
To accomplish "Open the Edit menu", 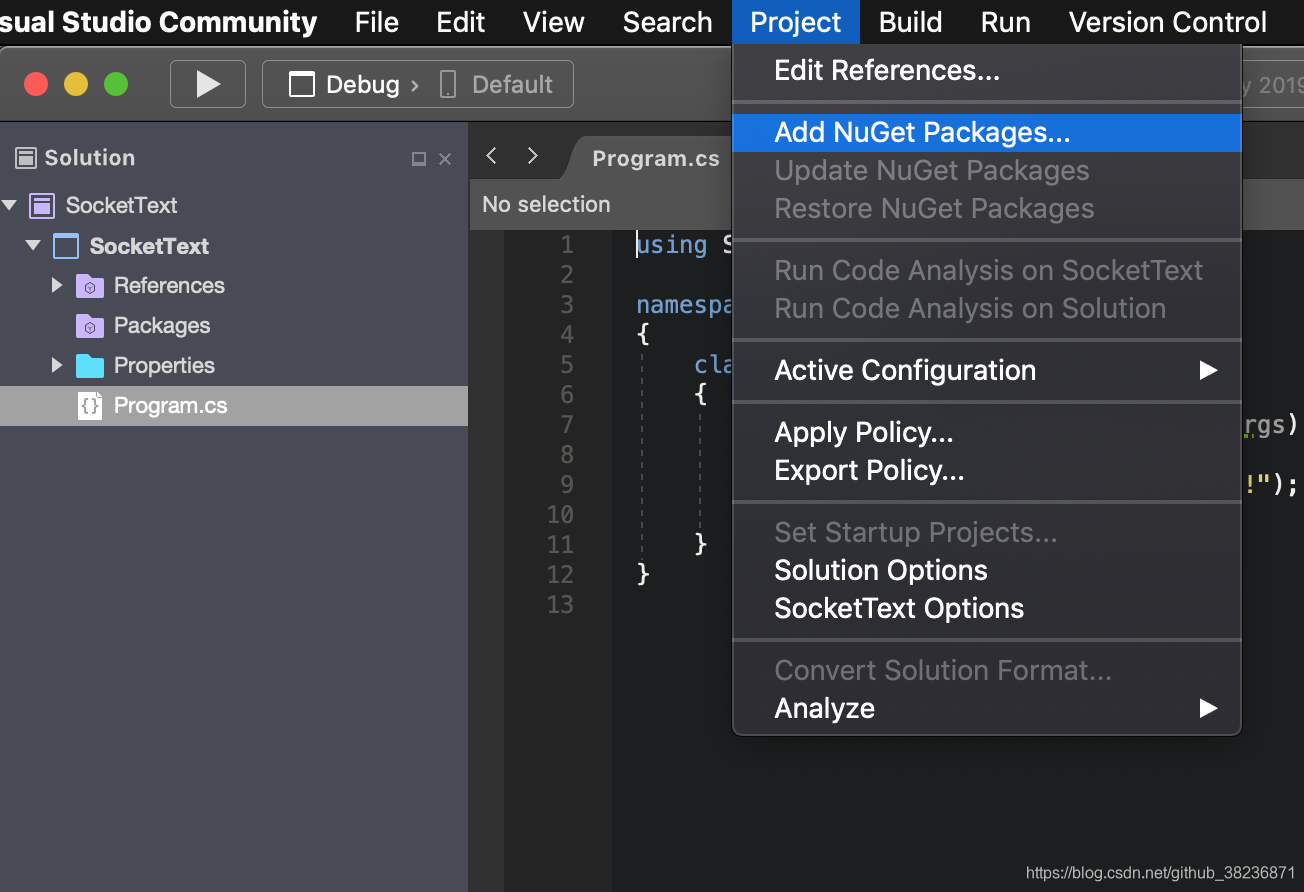I will coord(461,22).
